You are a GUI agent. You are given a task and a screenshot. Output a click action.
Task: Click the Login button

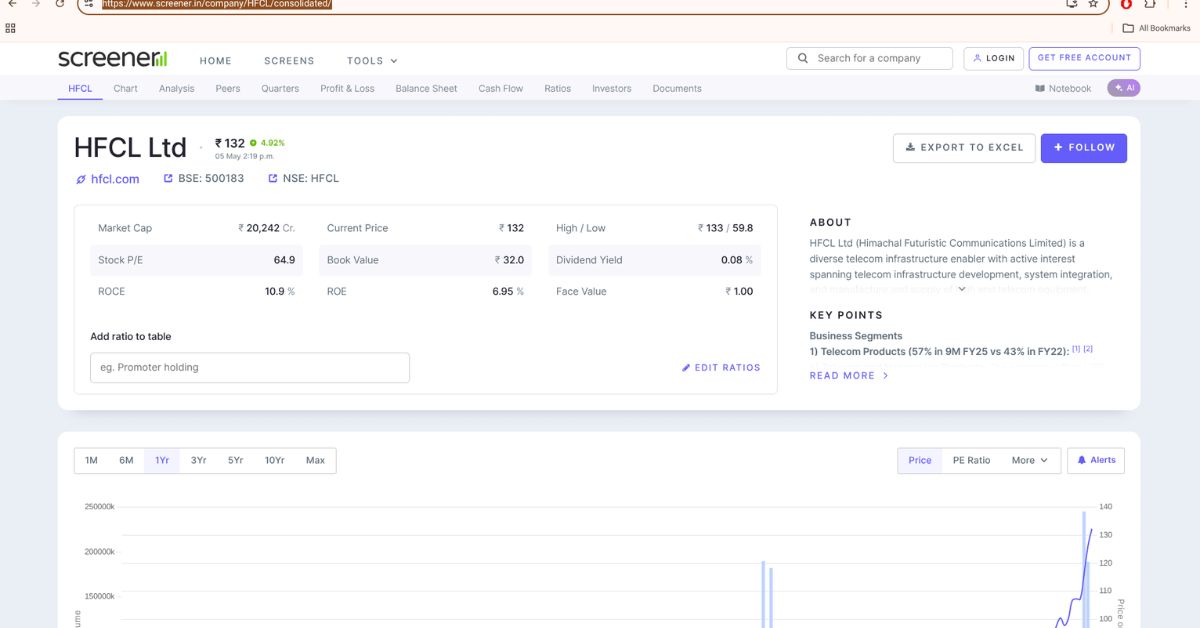pyautogui.click(x=994, y=58)
